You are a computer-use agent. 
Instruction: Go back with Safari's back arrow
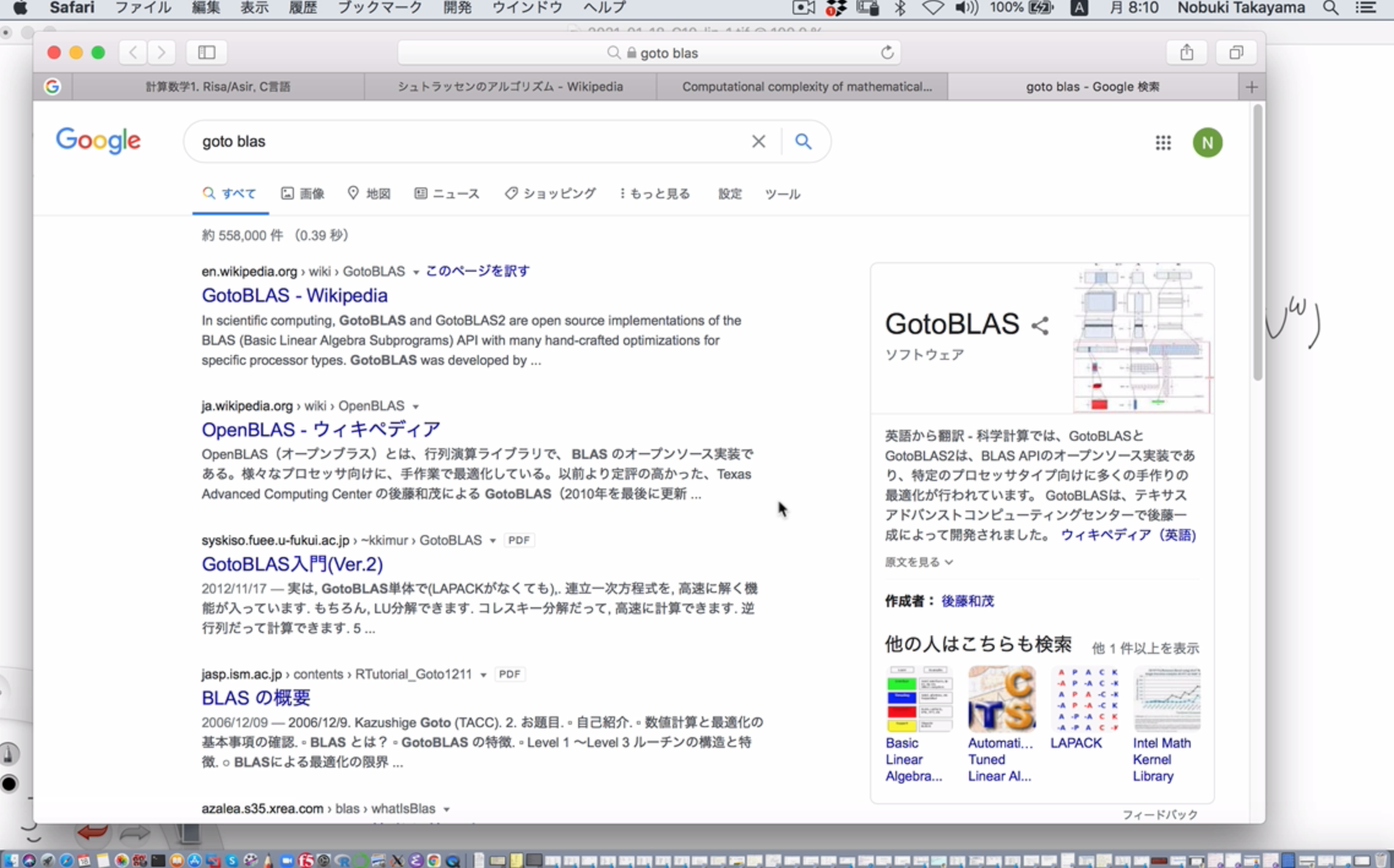pyautogui.click(x=133, y=53)
